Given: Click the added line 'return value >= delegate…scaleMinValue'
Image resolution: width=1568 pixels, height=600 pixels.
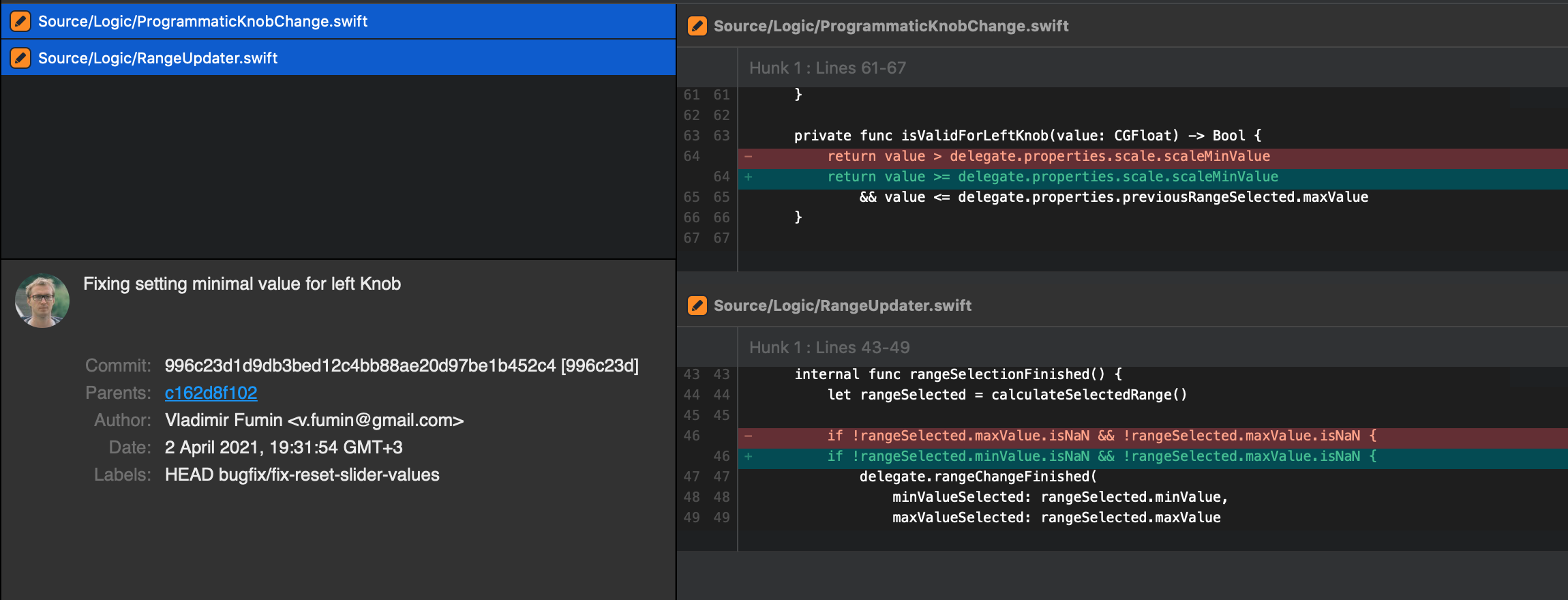Looking at the screenshot, I should pyautogui.click(x=1052, y=177).
